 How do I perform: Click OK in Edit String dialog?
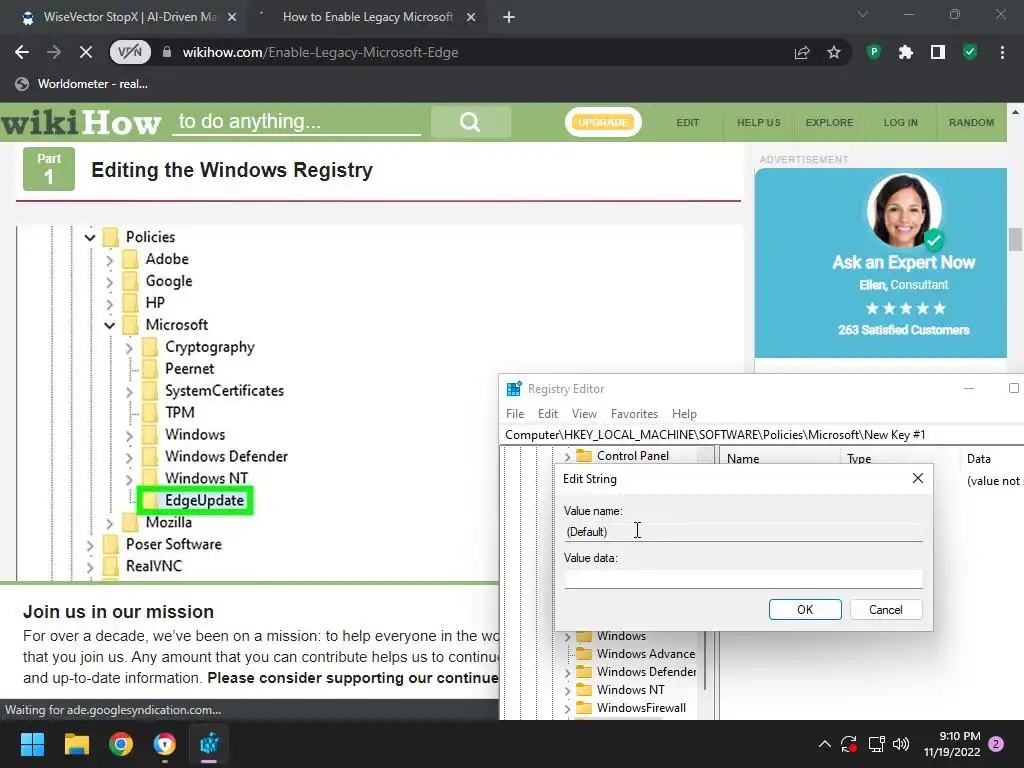point(805,609)
